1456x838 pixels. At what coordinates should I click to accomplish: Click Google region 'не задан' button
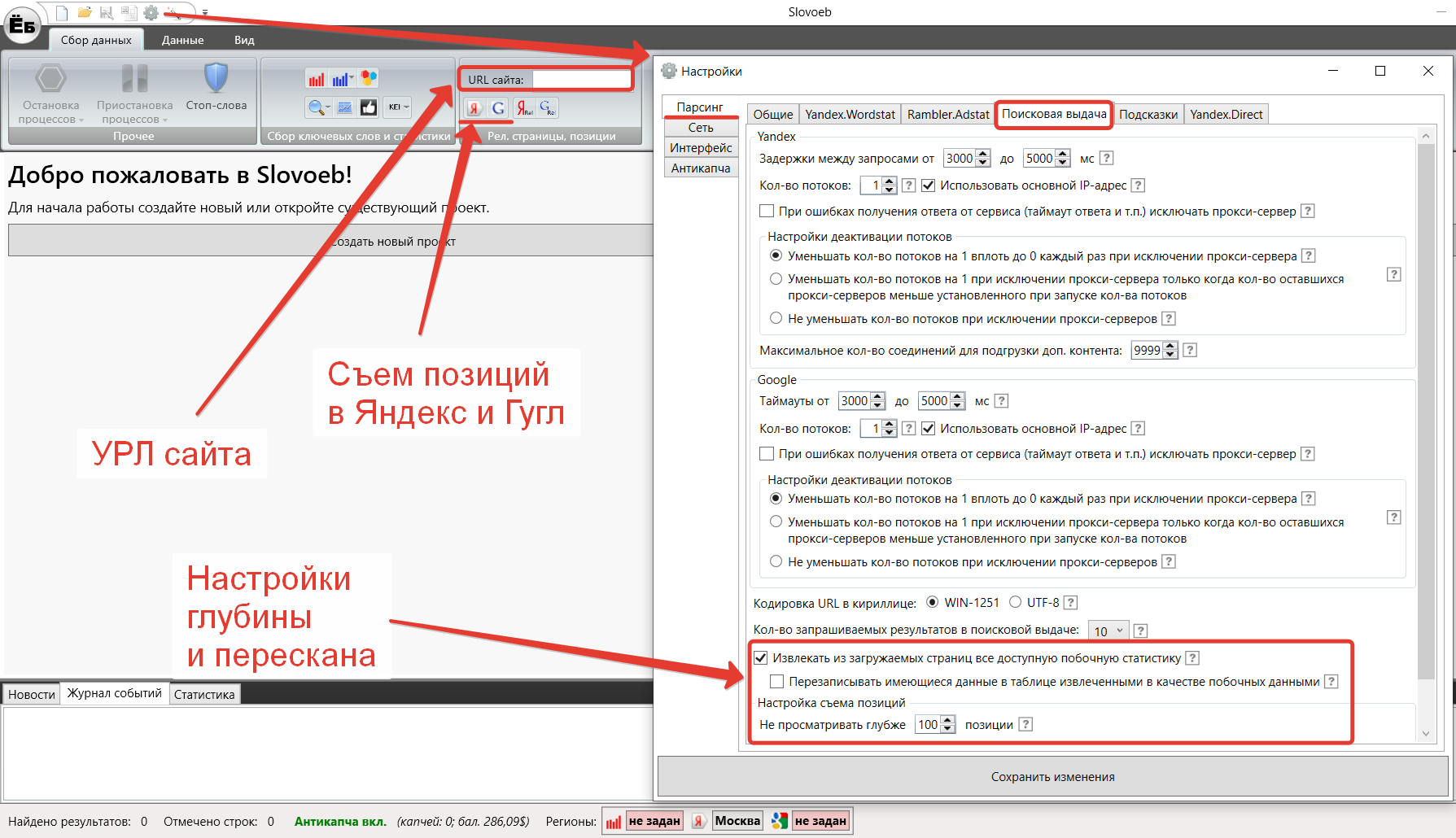[820, 821]
